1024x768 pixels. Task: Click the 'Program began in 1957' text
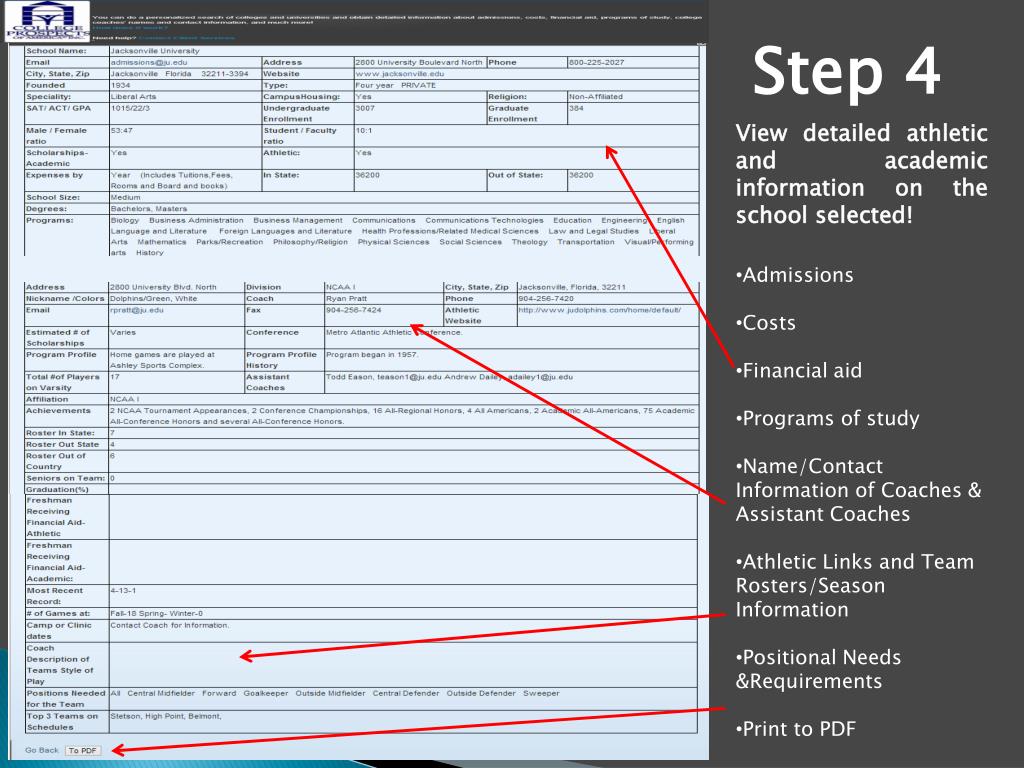[x=372, y=355]
